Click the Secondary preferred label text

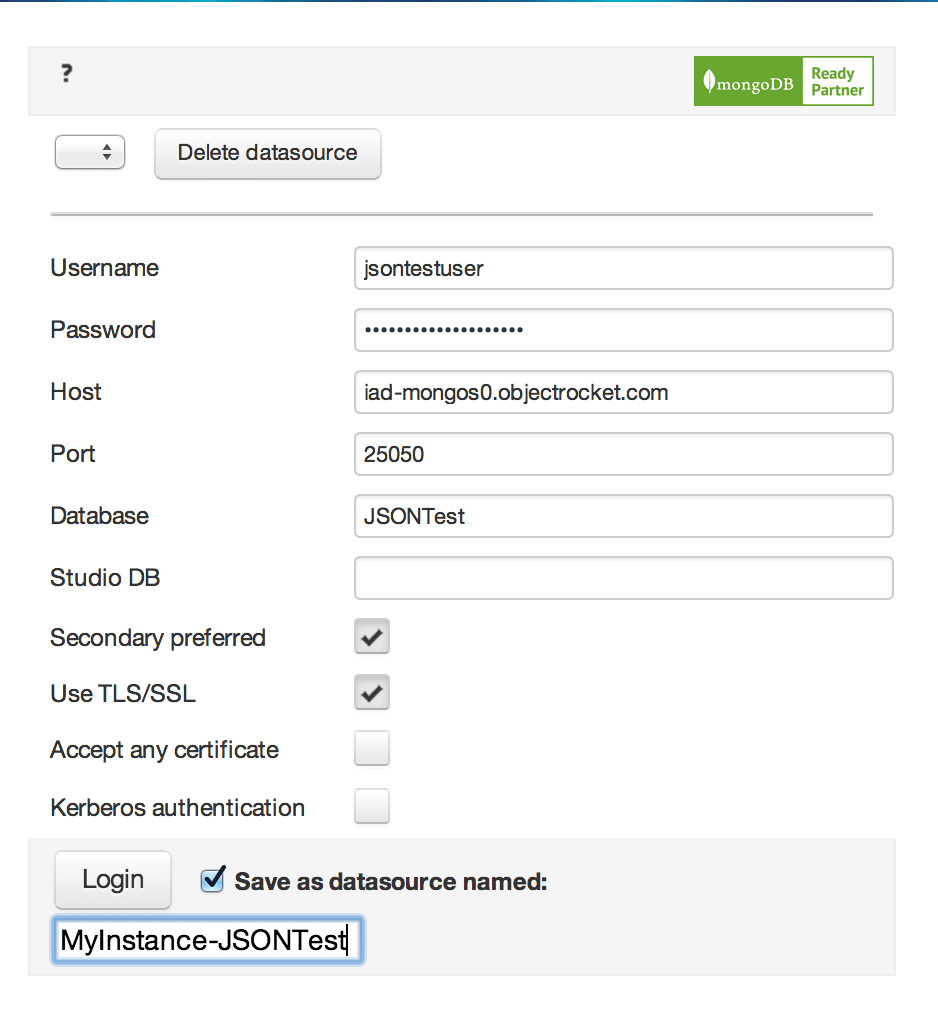coord(157,637)
